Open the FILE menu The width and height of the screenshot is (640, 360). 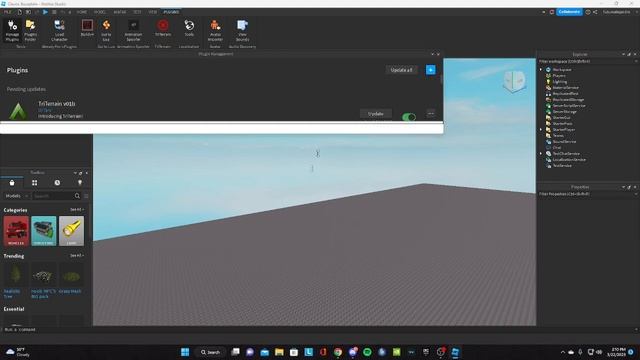7,12
